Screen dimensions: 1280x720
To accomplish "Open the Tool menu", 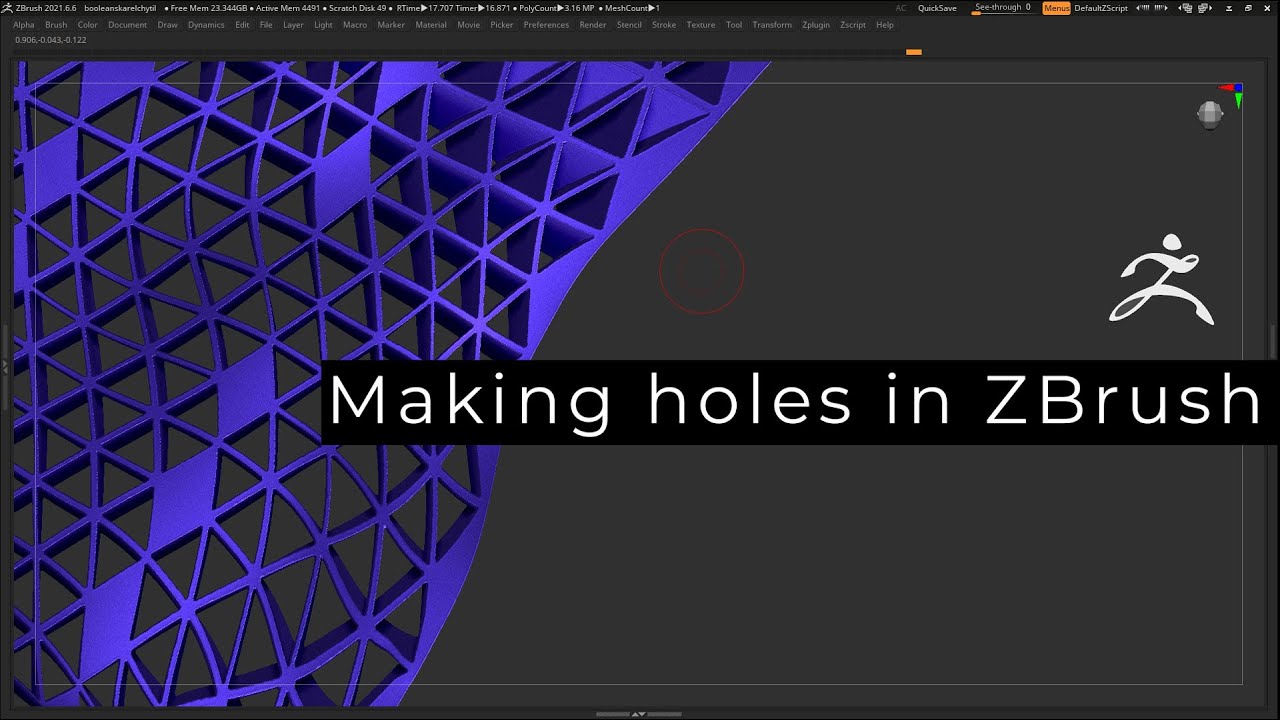I will [x=734, y=25].
